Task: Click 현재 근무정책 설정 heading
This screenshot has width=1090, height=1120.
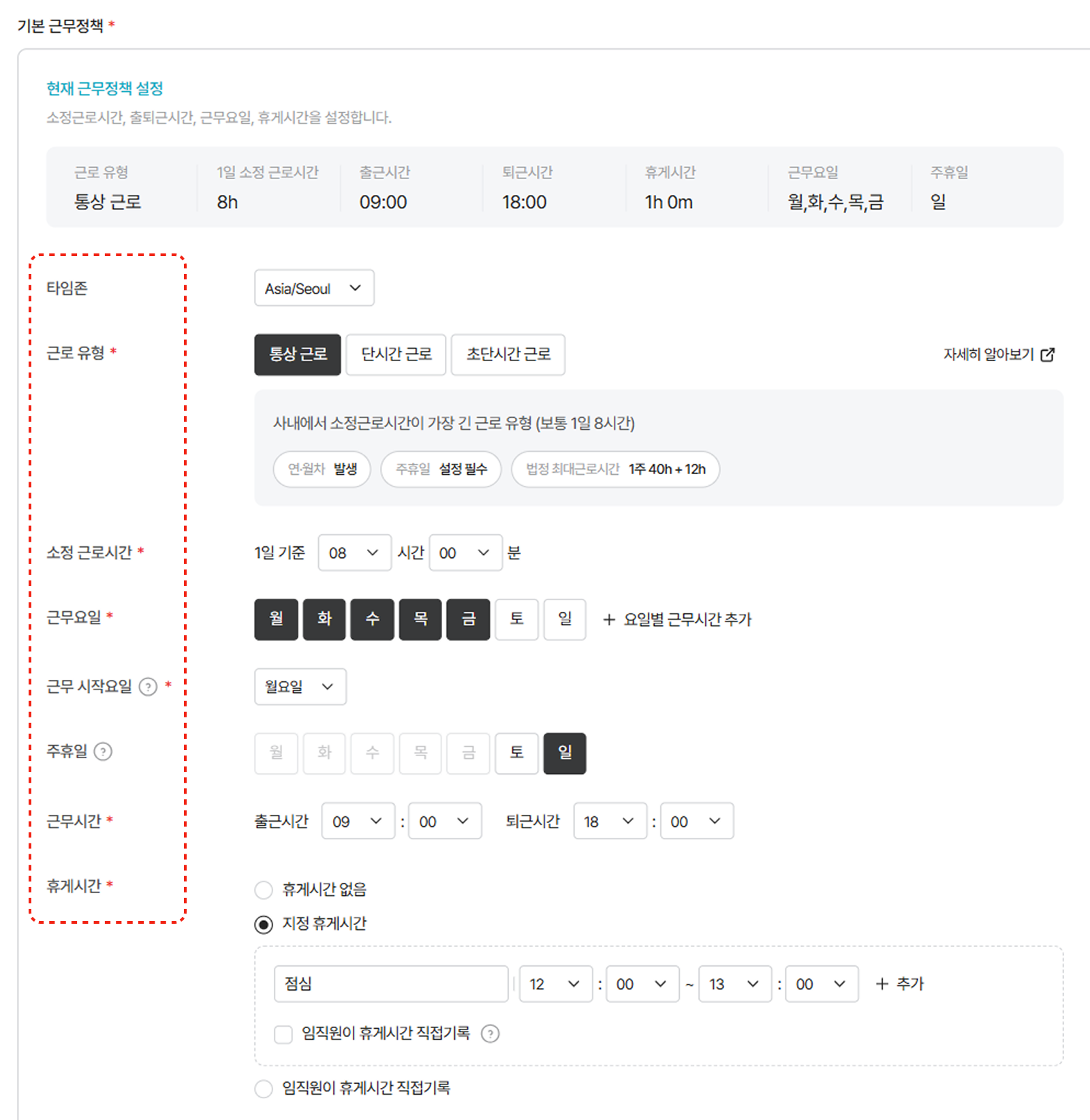Action: point(105,89)
